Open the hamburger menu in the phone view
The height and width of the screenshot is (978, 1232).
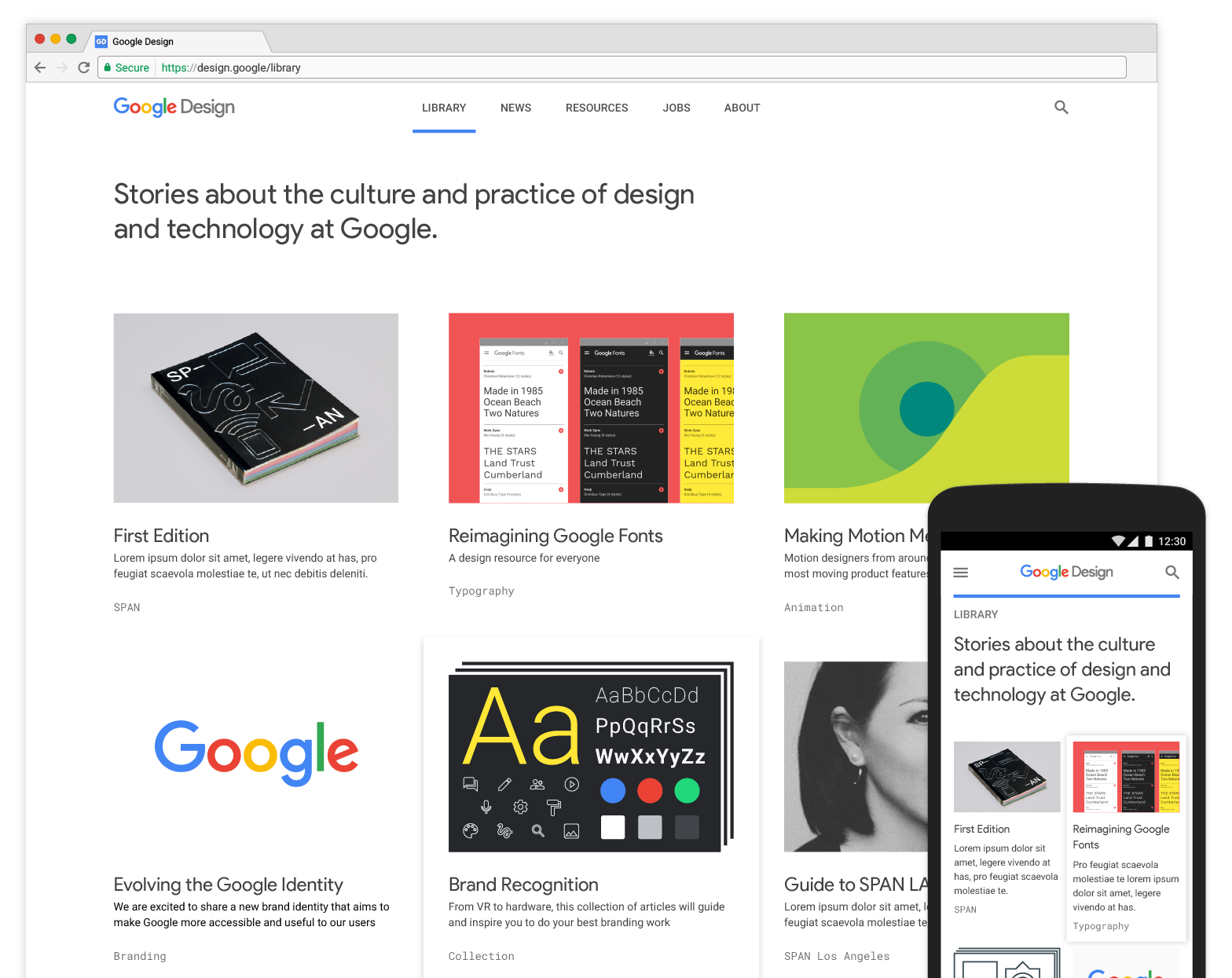pos(960,573)
